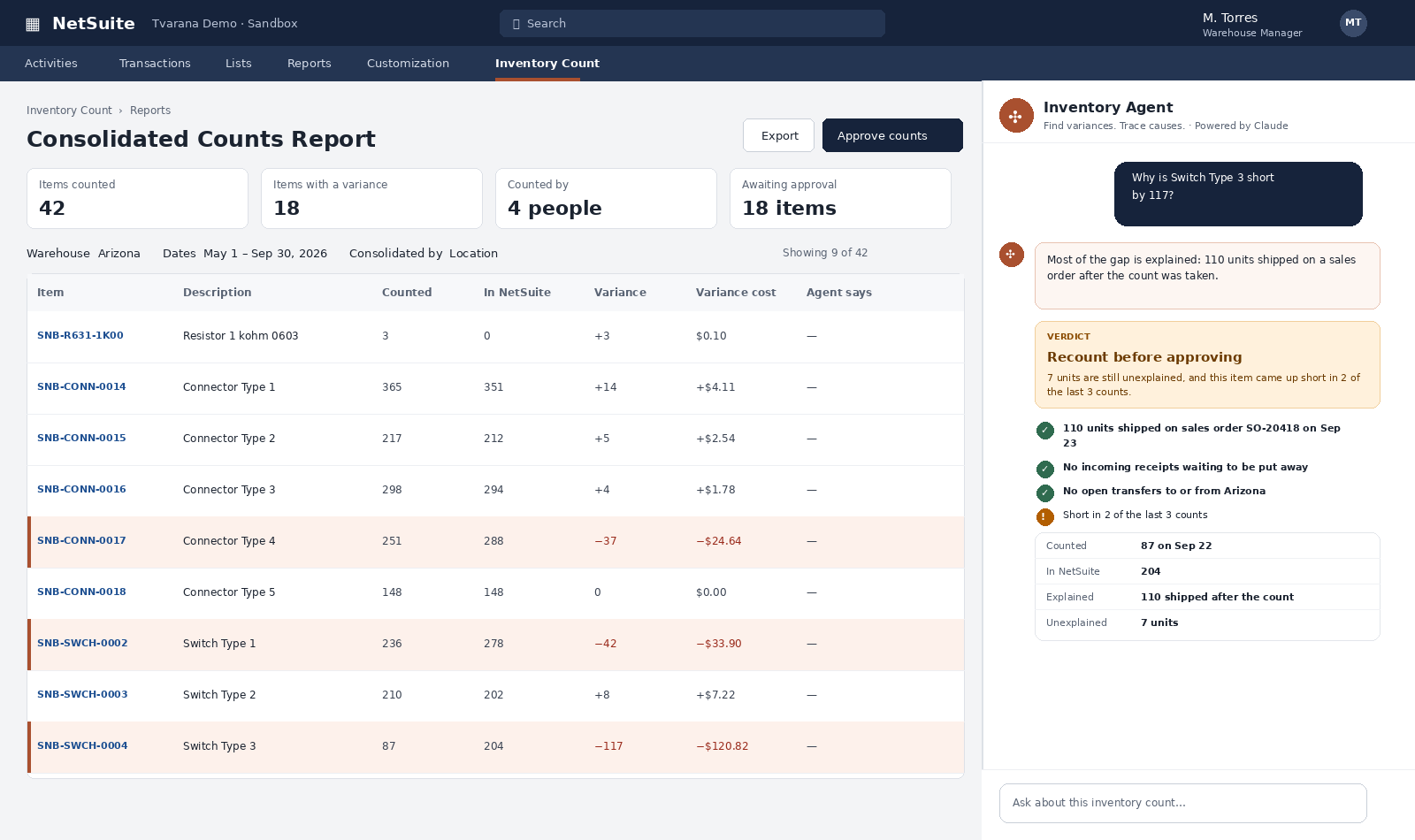Click the Approve counts button
Screen dimensions: 1415x840
tap(892, 135)
